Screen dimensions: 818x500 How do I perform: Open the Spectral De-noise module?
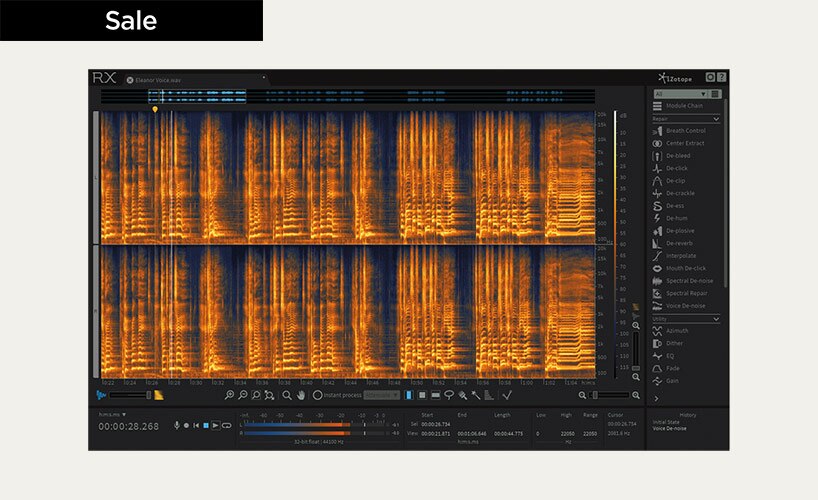tap(682, 281)
